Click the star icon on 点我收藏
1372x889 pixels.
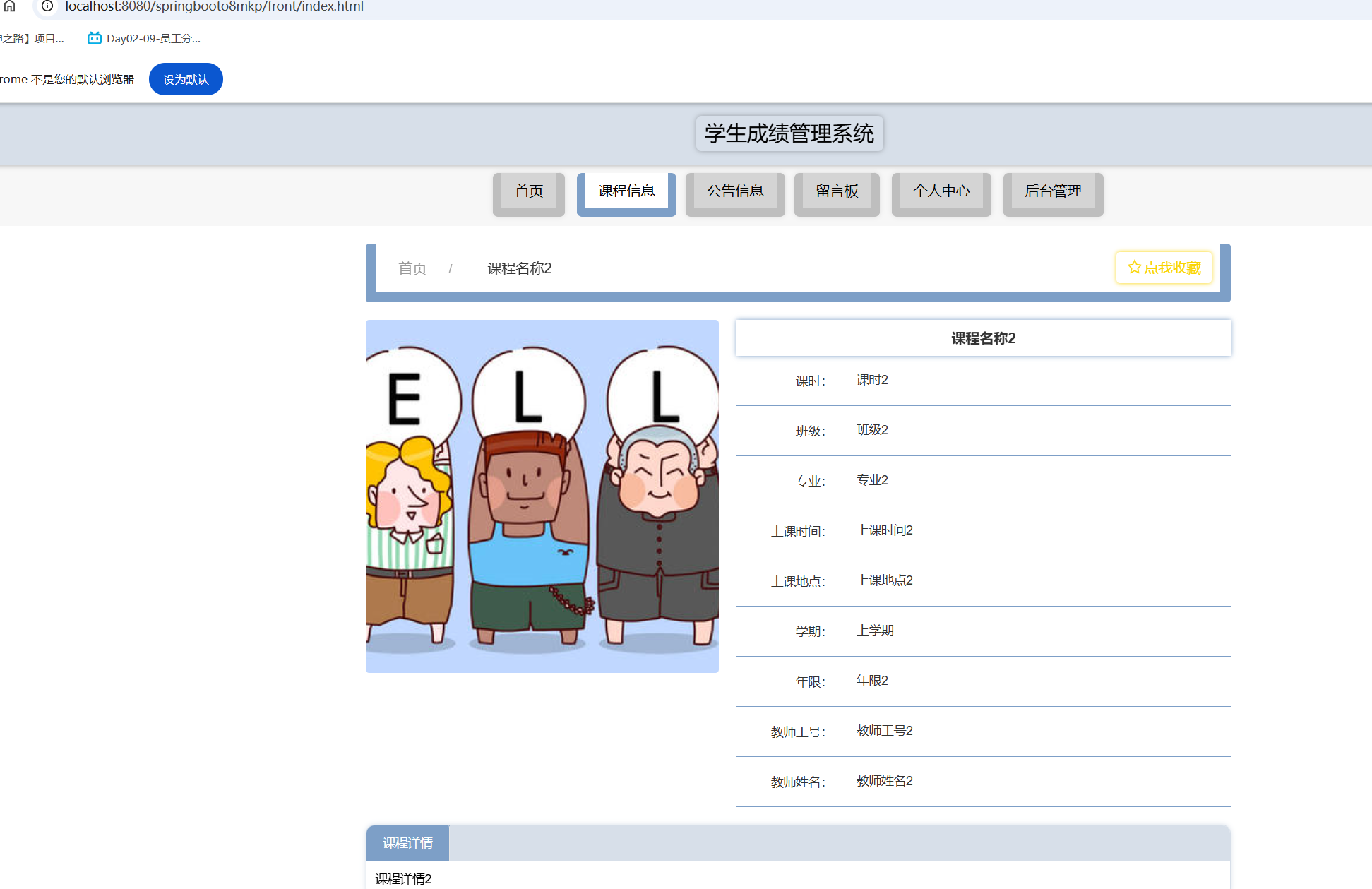click(x=1134, y=267)
